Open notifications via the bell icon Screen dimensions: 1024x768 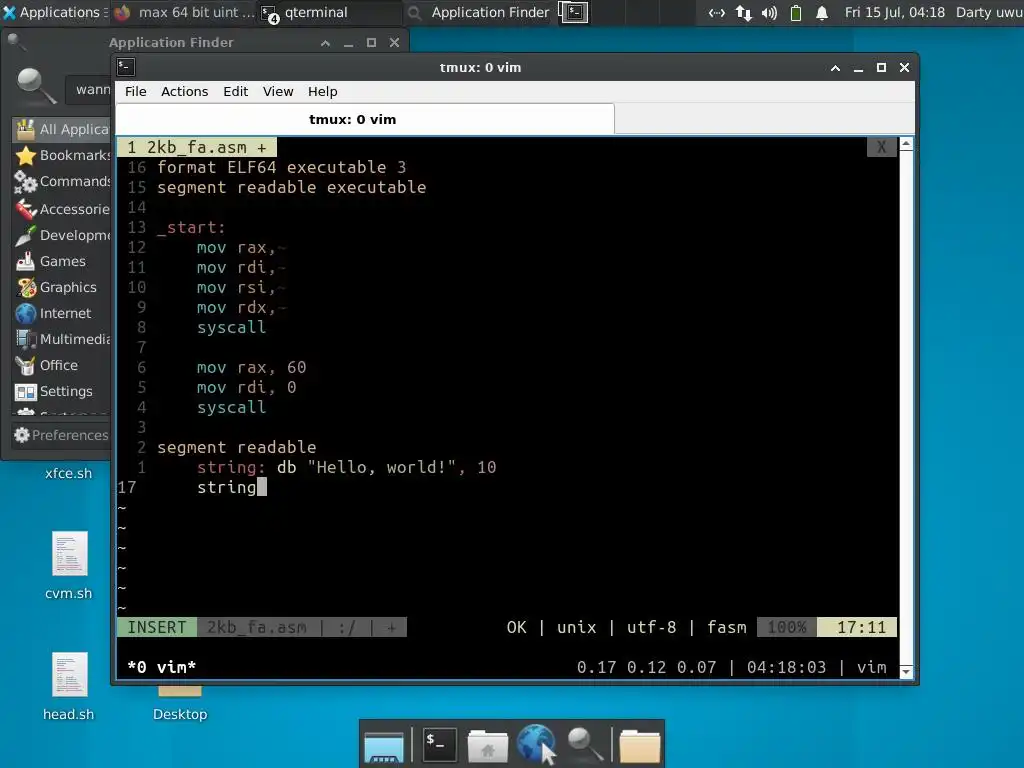pos(822,13)
